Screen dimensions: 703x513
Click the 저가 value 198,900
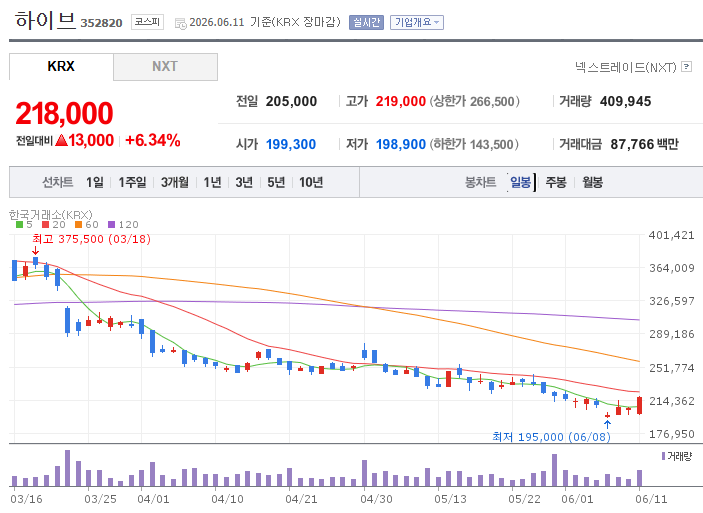(x=401, y=144)
